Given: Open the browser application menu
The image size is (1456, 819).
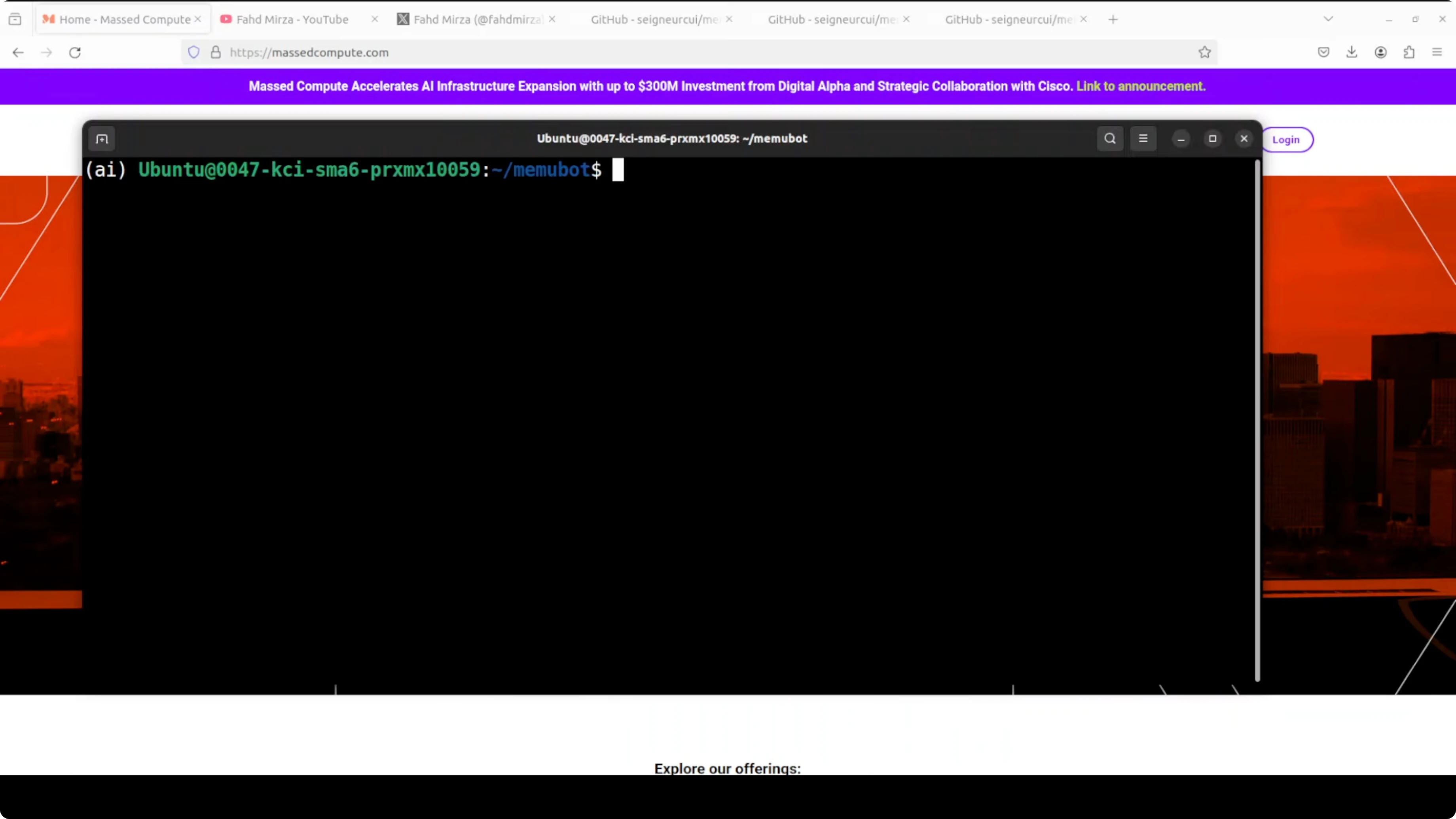Looking at the screenshot, I should pos(1437,52).
